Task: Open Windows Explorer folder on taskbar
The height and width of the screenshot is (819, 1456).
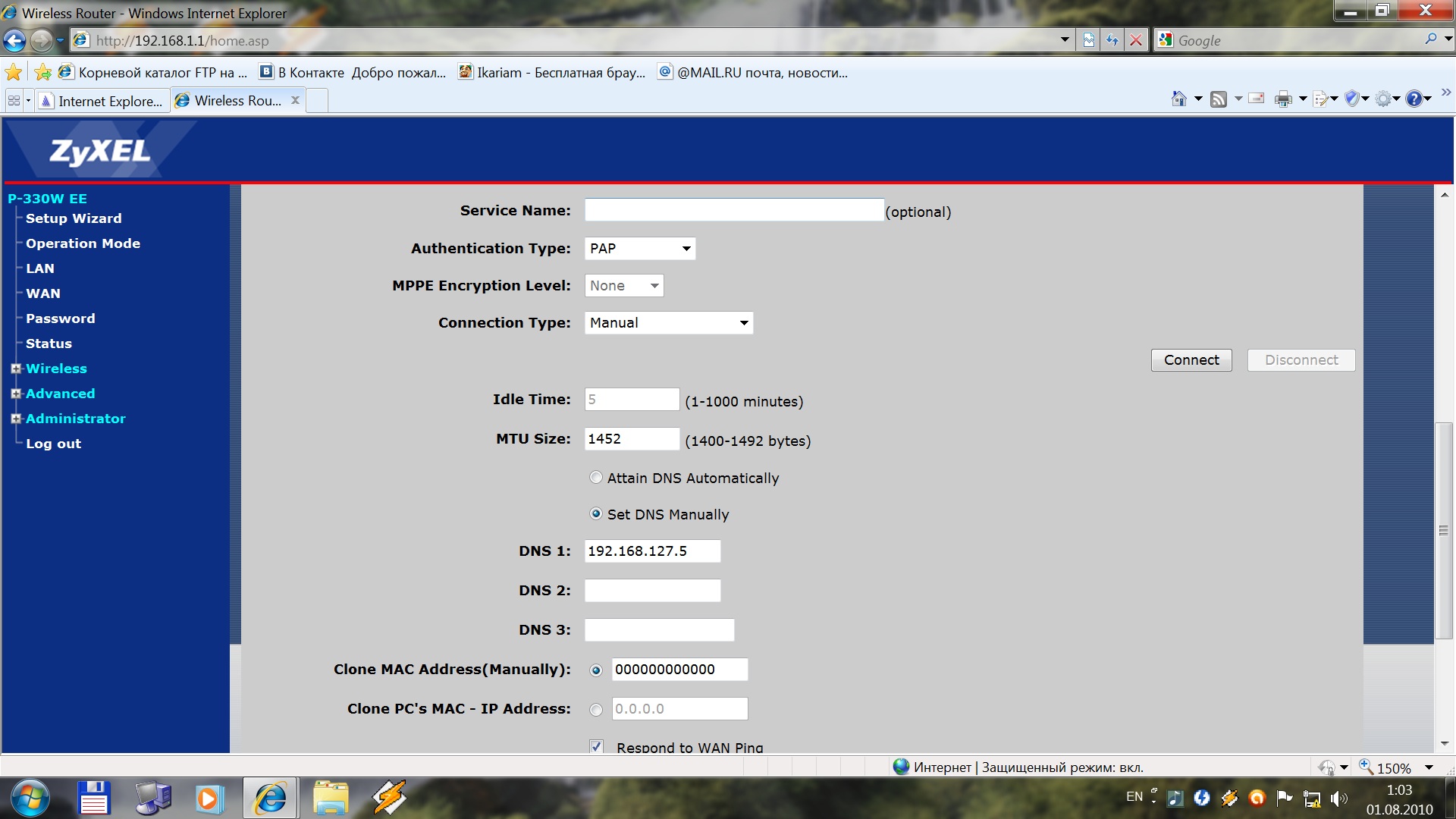Action: [x=331, y=799]
